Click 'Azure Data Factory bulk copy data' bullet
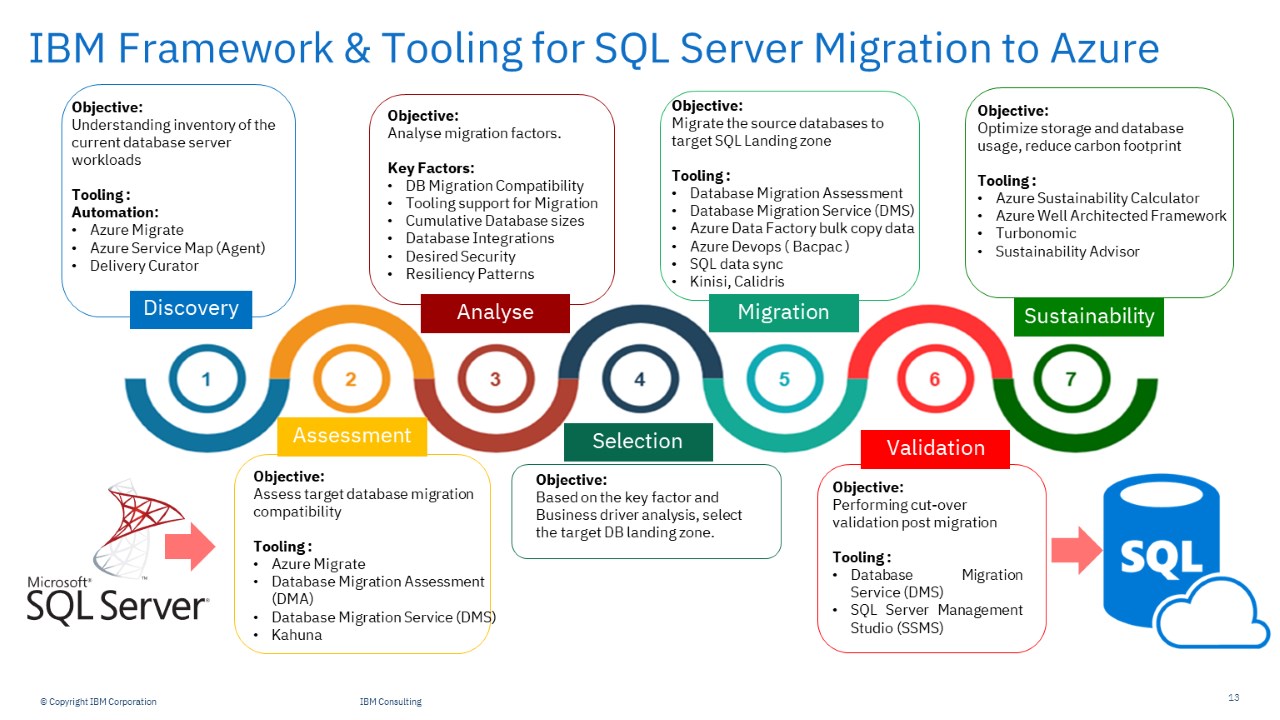Viewport: 1280px width, 720px height. click(x=802, y=228)
